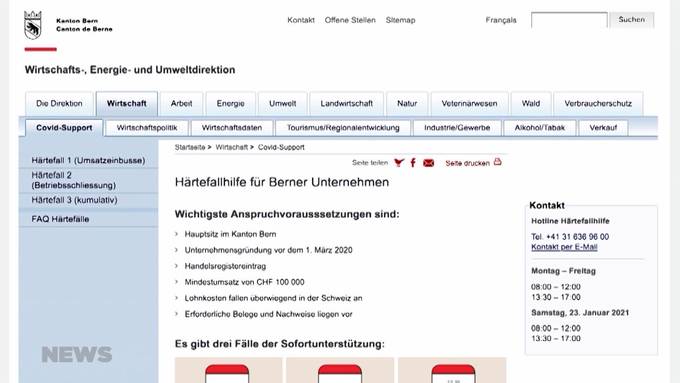This screenshot has height=383, width=680.
Task: Select the Wirtschaftspolitik sub-tab
Action: (147, 128)
